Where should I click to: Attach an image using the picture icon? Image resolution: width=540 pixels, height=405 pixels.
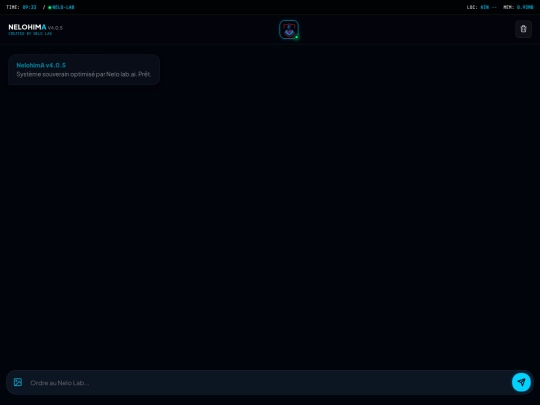click(x=18, y=382)
